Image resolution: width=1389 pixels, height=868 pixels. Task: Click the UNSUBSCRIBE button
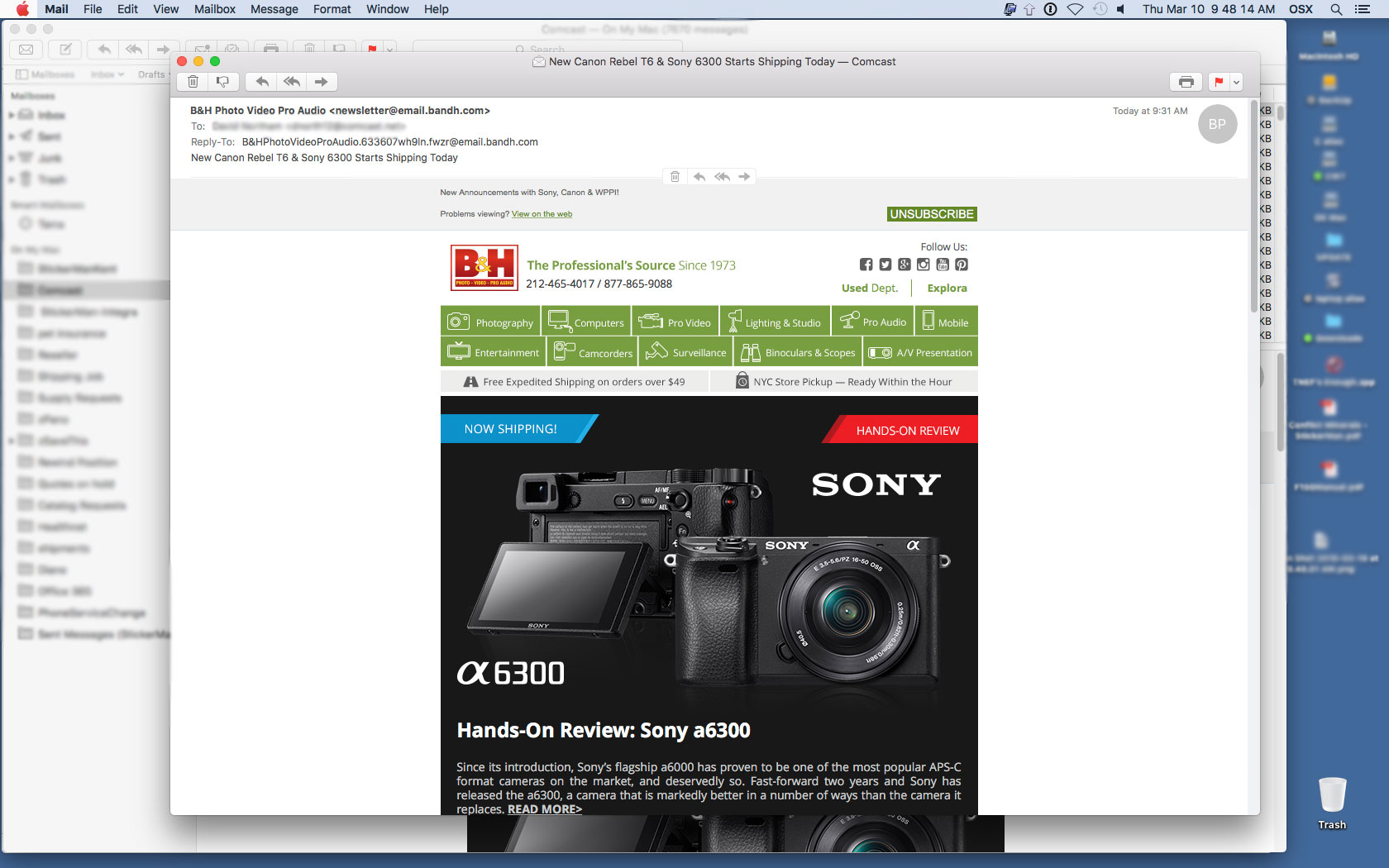click(932, 214)
